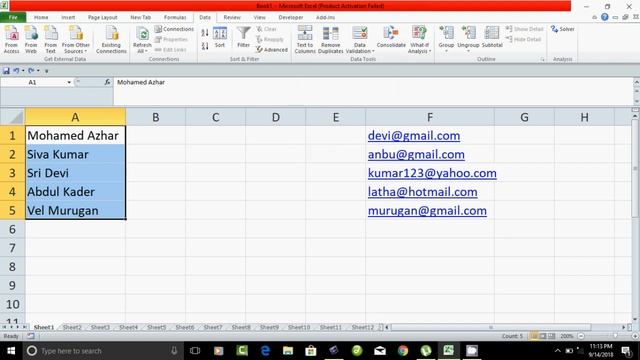This screenshot has width=640, height=360.
Task: Open Excel Help question icon
Action: [604, 17]
